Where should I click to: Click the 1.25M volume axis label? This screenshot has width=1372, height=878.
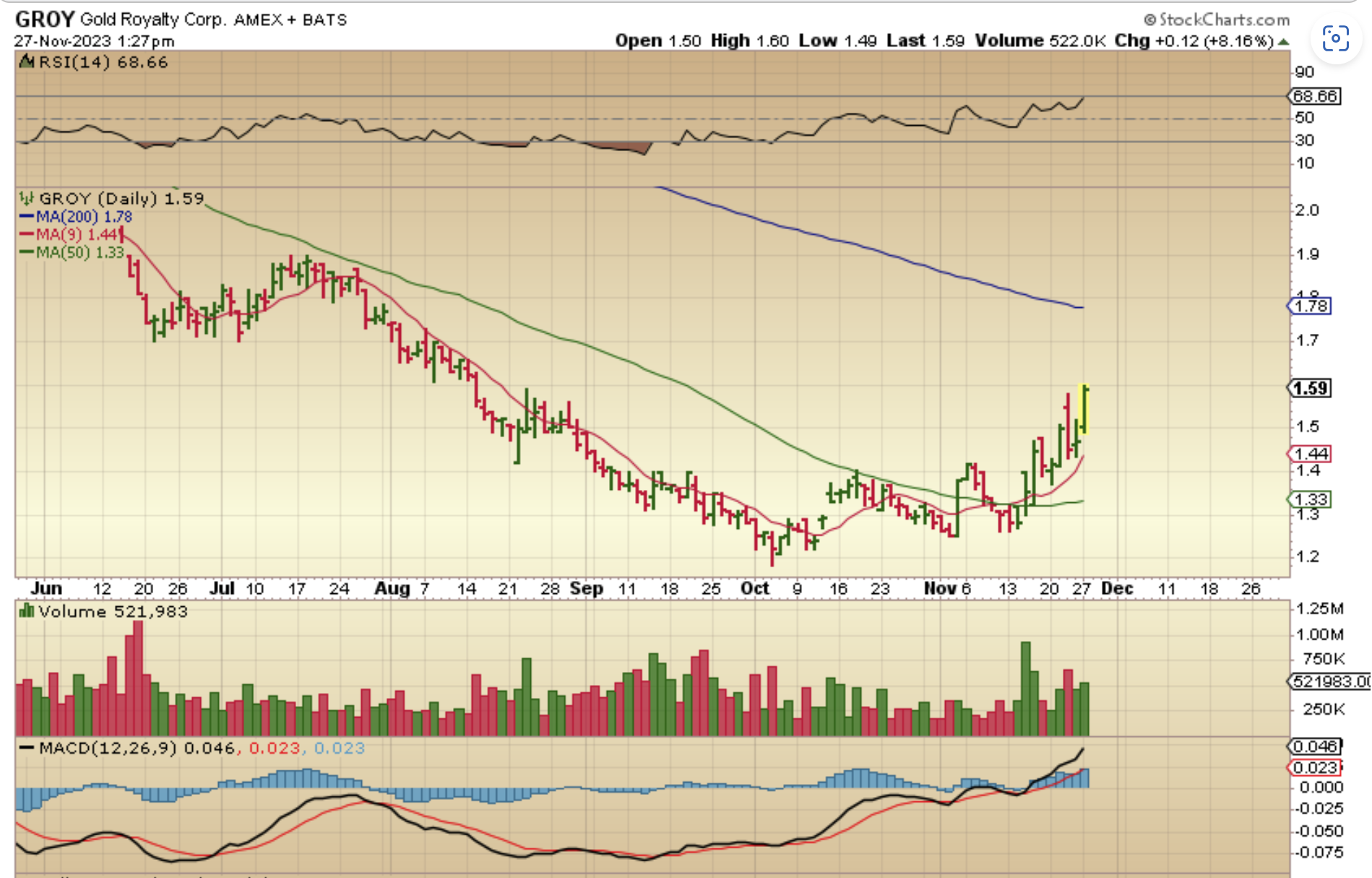(1321, 608)
